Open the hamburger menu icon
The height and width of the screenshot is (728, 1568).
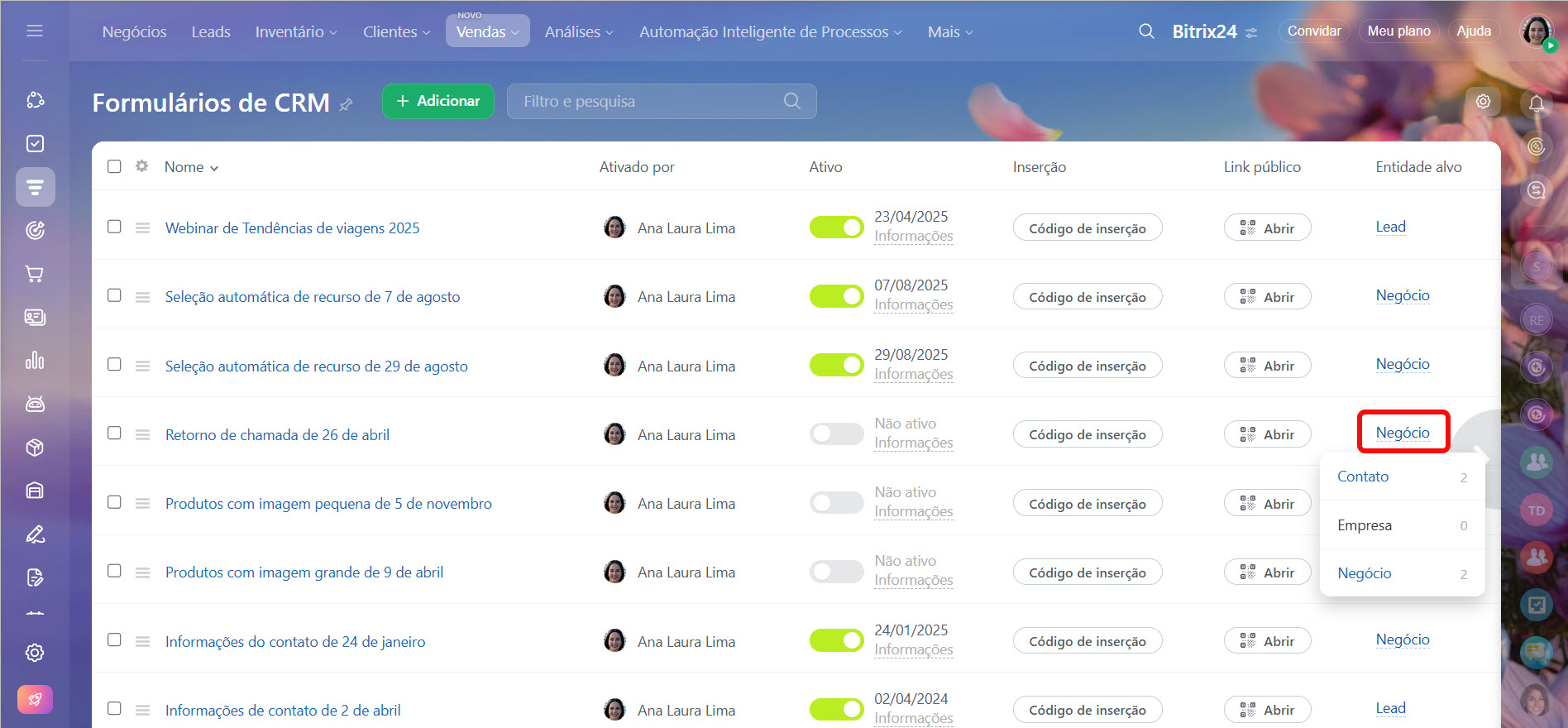pyautogui.click(x=35, y=31)
